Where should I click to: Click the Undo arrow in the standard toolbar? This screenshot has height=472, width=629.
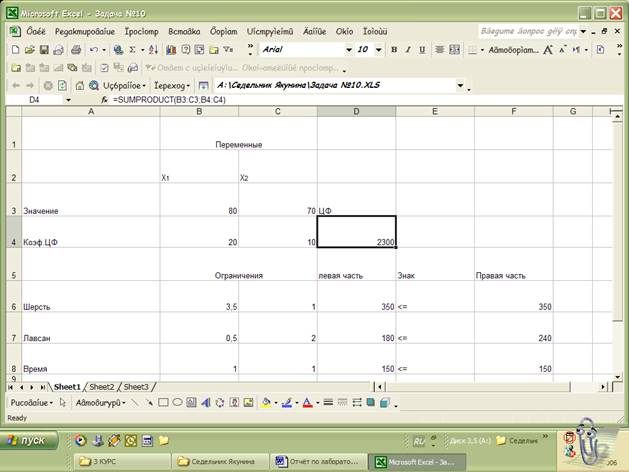93,49
